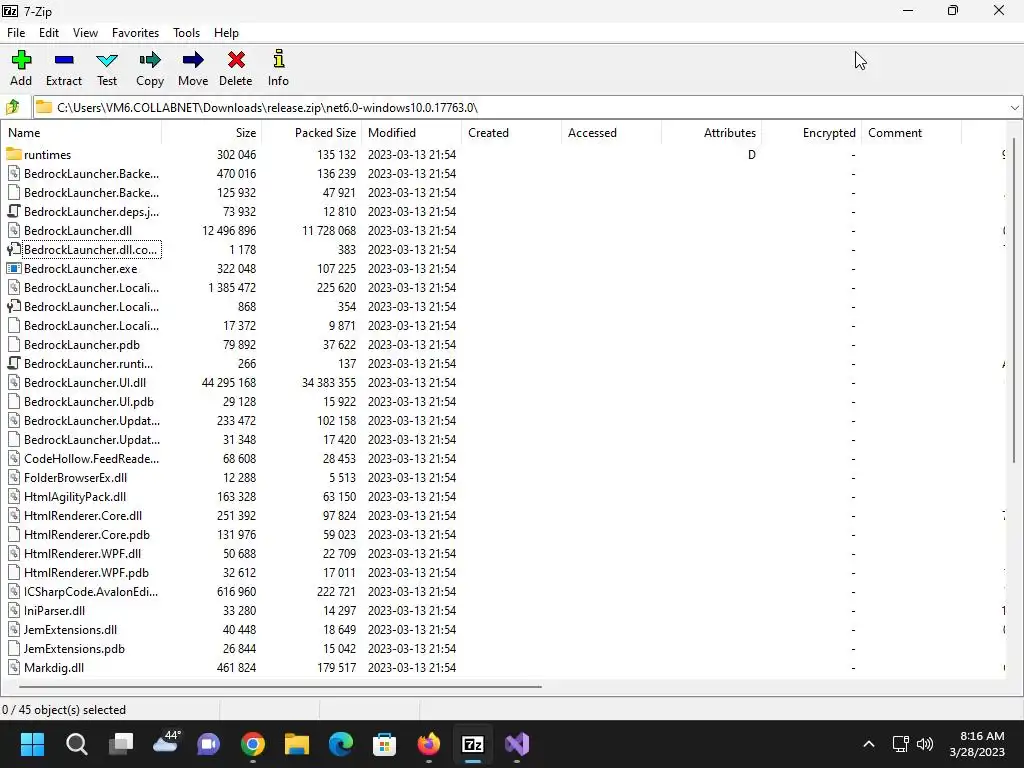Select BedrockLauncher.deps.j... file icon
The width and height of the screenshot is (1024, 768).
pyautogui.click(x=14, y=212)
